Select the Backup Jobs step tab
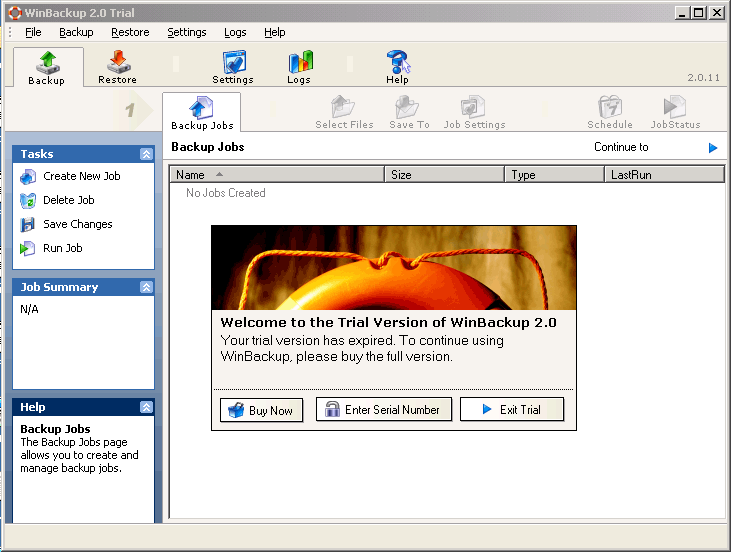The height and width of the screenshot is (552, 731). [x=202, y=113]
